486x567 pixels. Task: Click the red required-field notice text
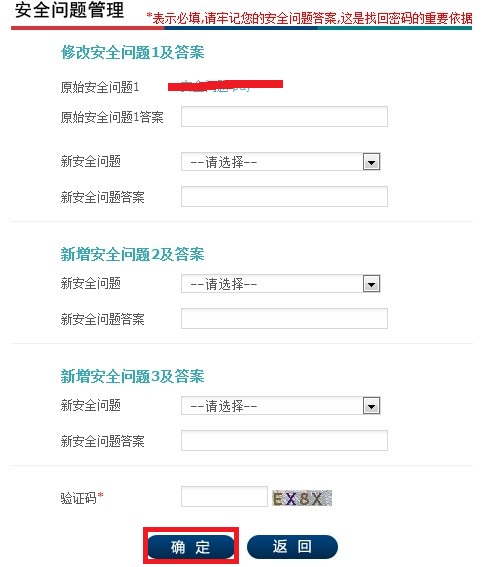[x=309, y=18]
